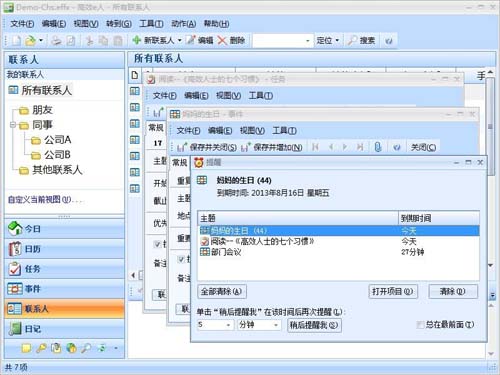
Task: Select 公司A folder in tree
Action: point(51,140)
